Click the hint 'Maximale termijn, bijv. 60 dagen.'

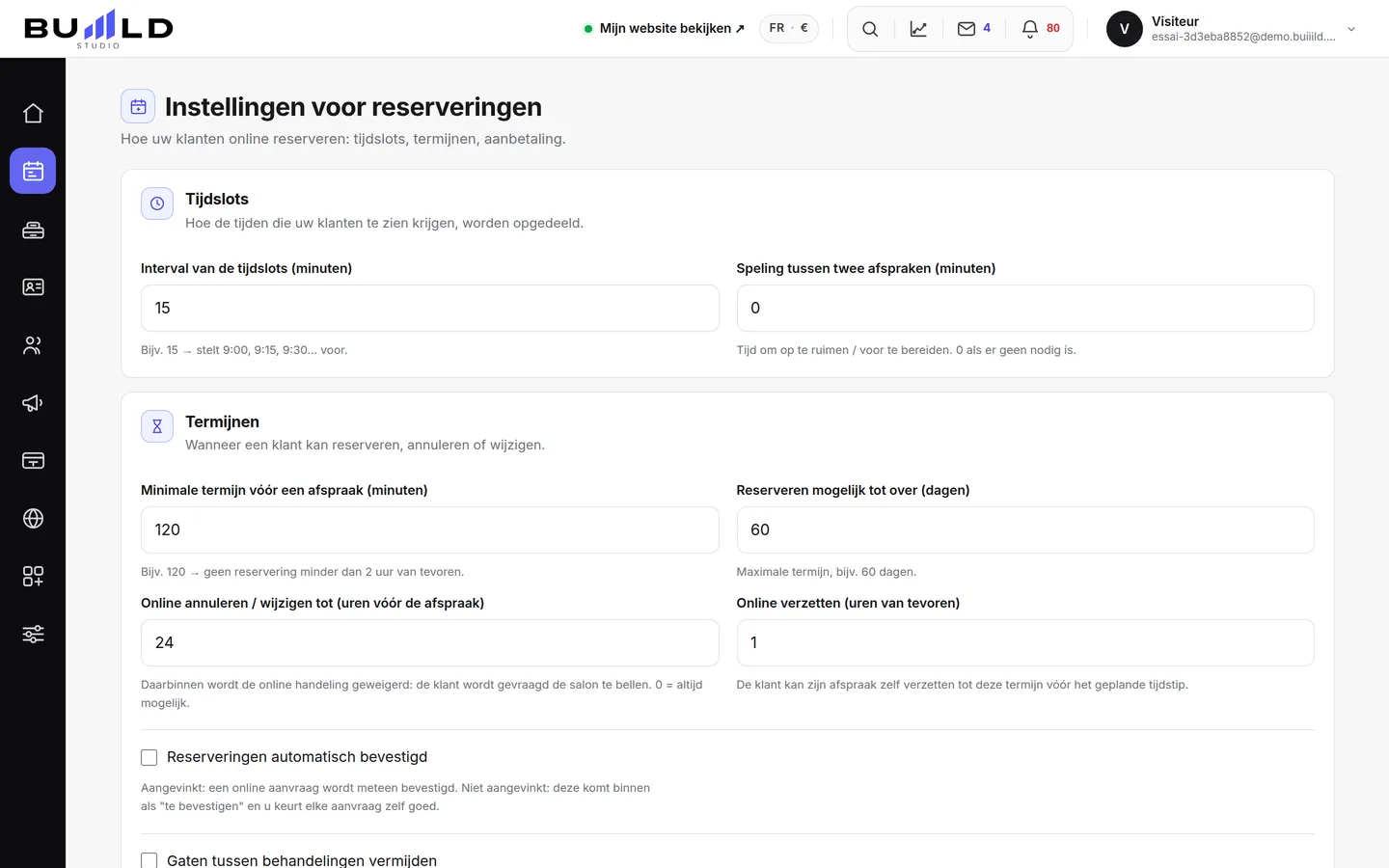coord(827,572)
